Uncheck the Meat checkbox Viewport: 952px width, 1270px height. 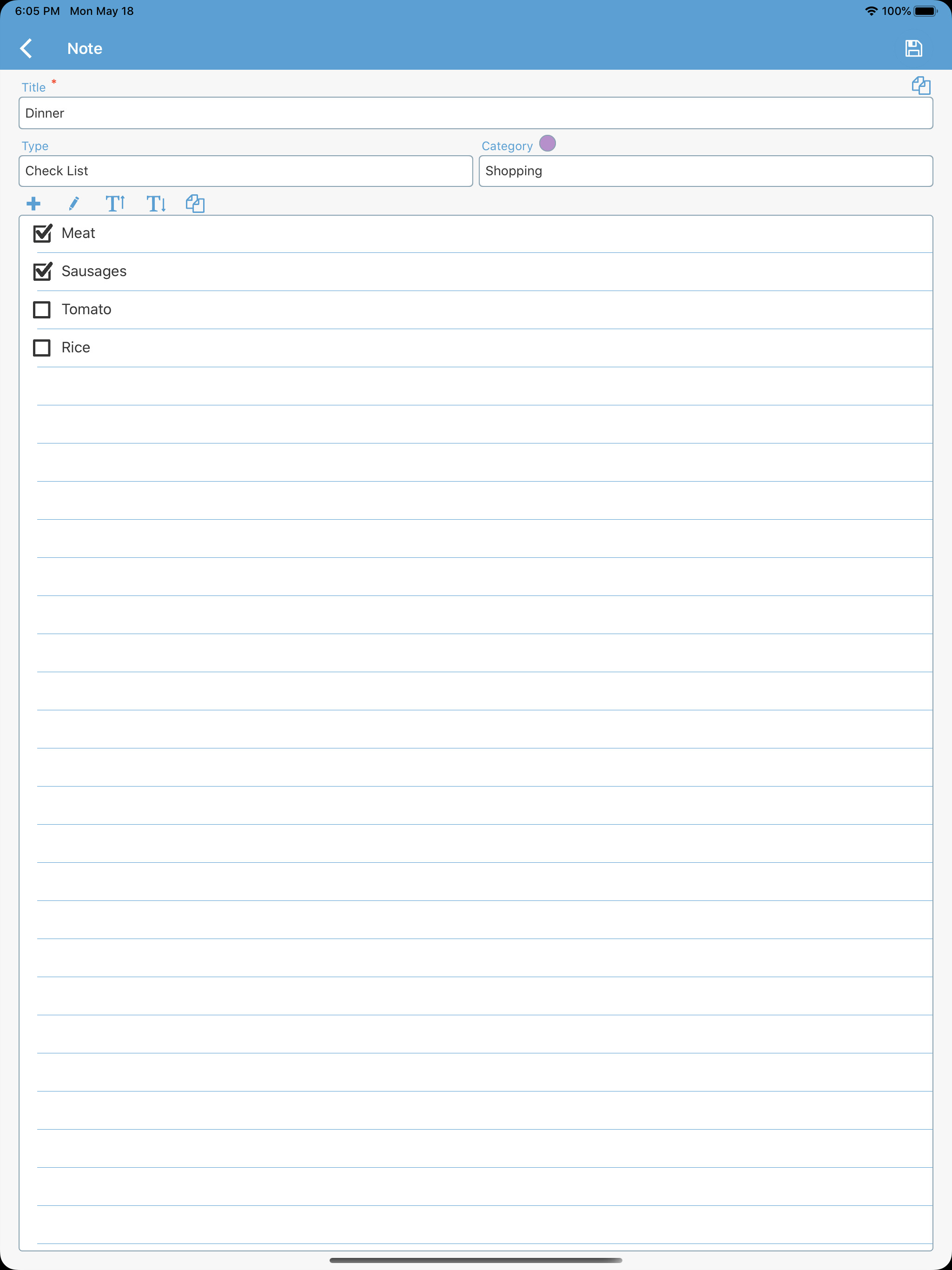42,233
